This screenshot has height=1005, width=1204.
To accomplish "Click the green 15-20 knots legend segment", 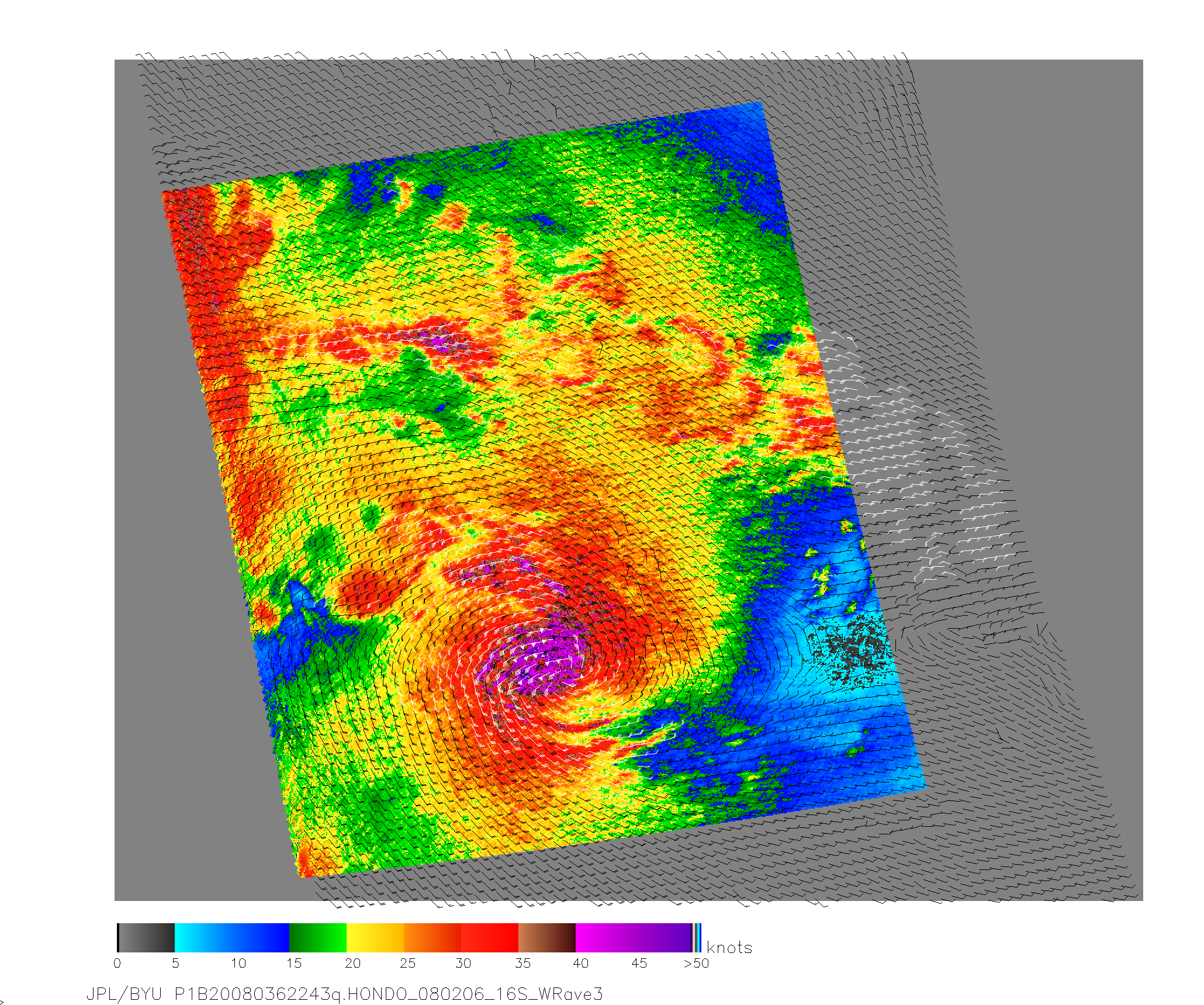I will (x=318, y=938).
